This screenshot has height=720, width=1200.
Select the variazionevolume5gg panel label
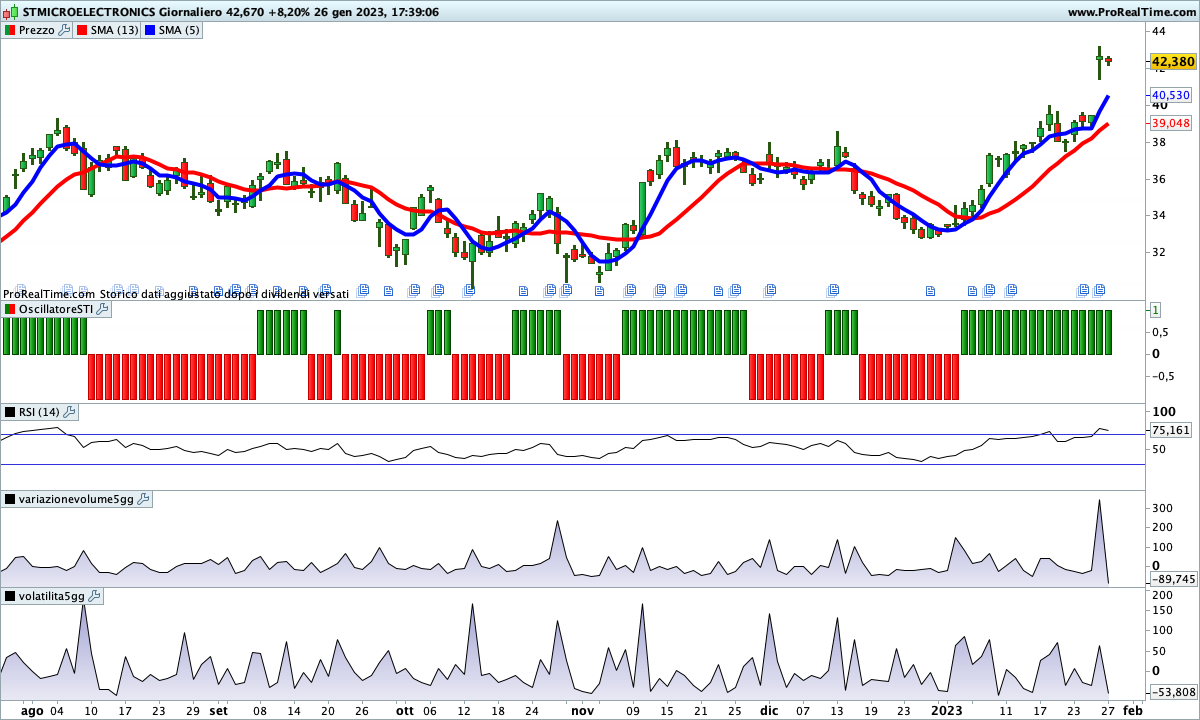(x=76, y=498)
